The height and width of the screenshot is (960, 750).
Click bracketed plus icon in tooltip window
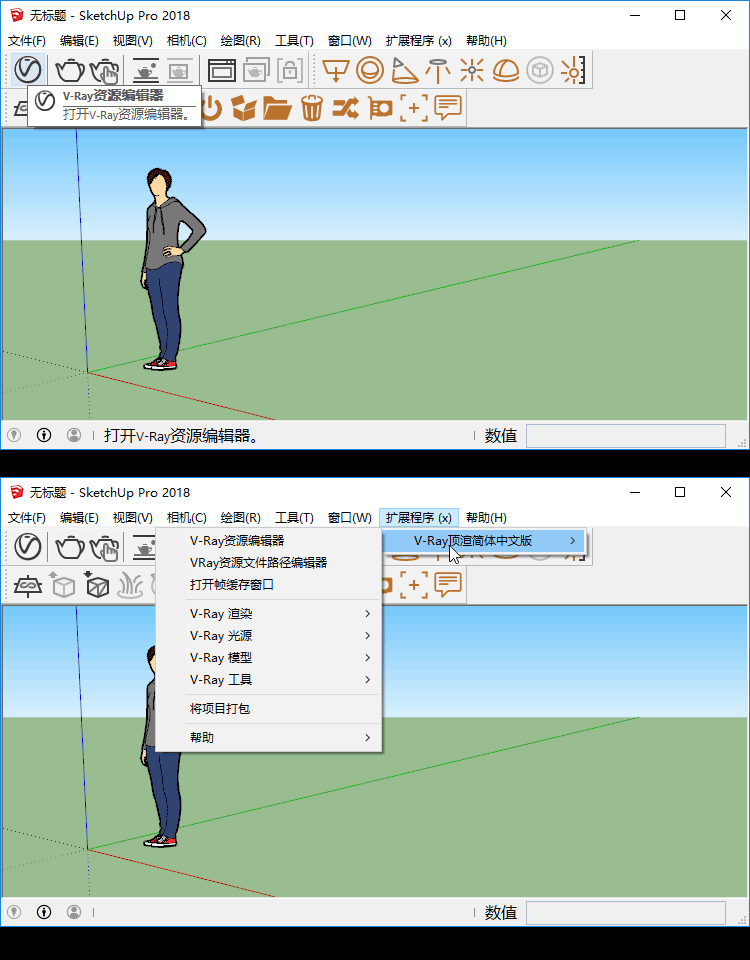(414, 108)
